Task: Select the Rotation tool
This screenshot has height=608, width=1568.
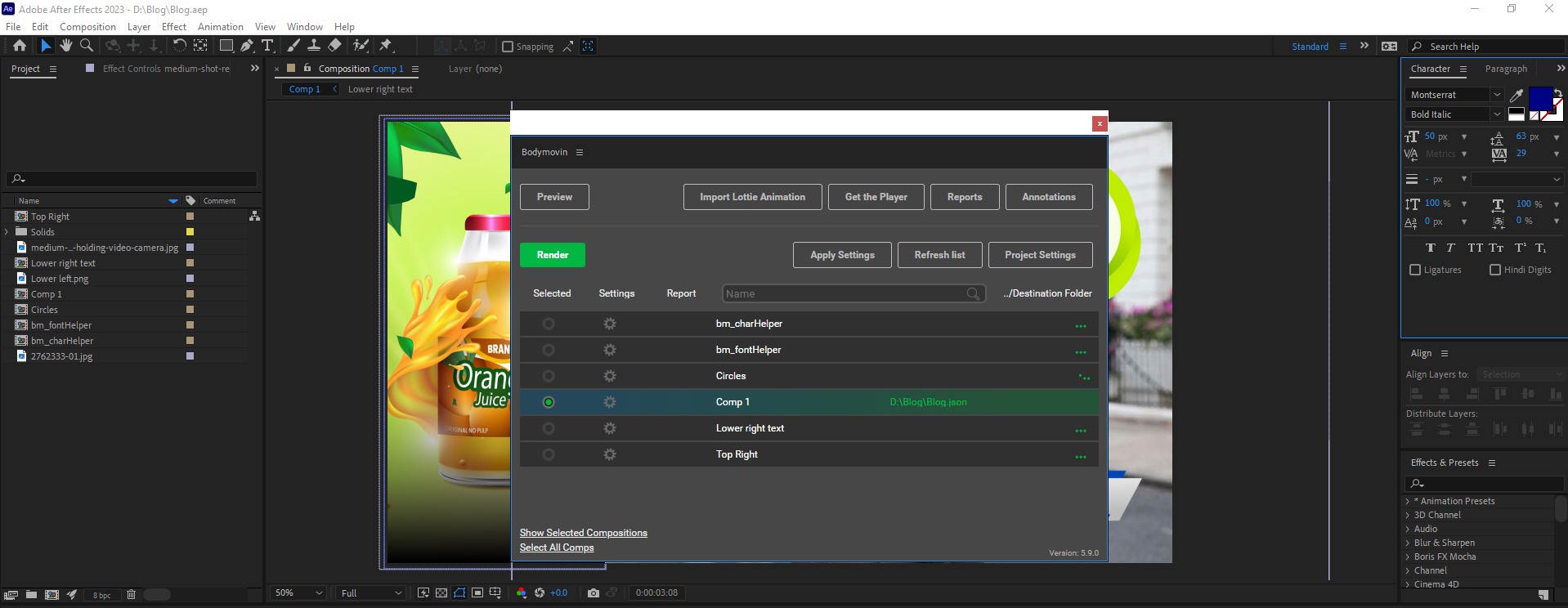Action: click(x=179, y=46)
